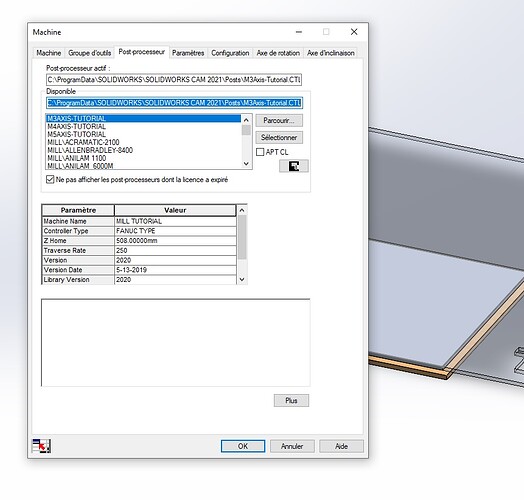Click the Sélectionner button
The height and width of the screenshot is (500, 524).
279,137
